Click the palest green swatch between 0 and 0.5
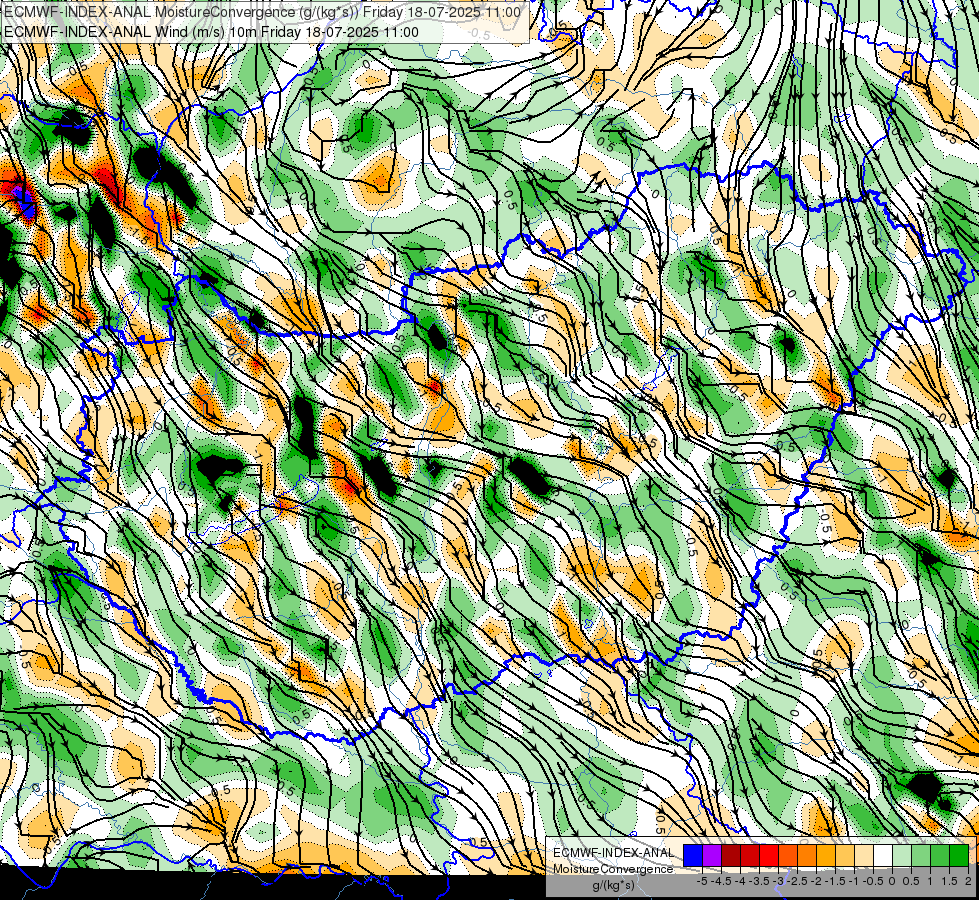The image size is (979, 900). pyautogui.click(x=902, y=856)
